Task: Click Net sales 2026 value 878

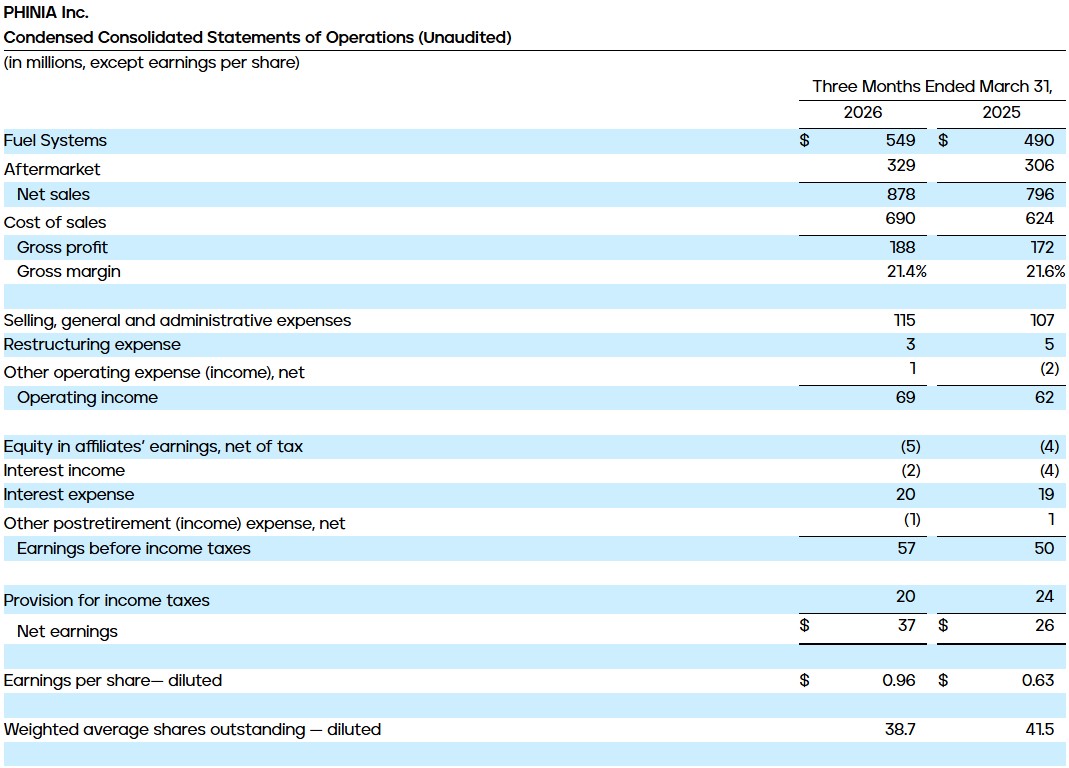Action: coord(901,194)
